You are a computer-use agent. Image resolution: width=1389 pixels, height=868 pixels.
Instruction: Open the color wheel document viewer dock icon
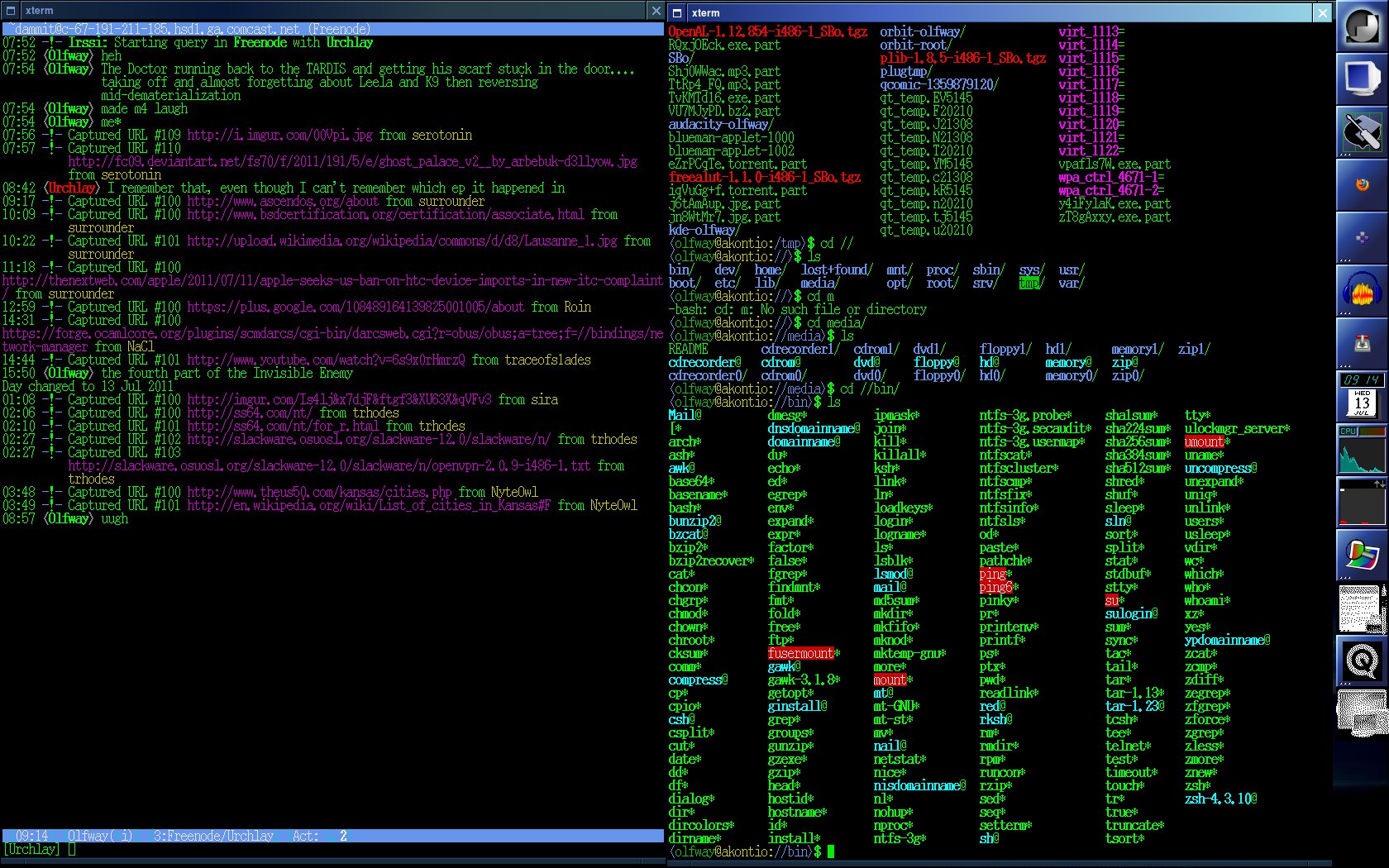click(x=1360, y=554)
